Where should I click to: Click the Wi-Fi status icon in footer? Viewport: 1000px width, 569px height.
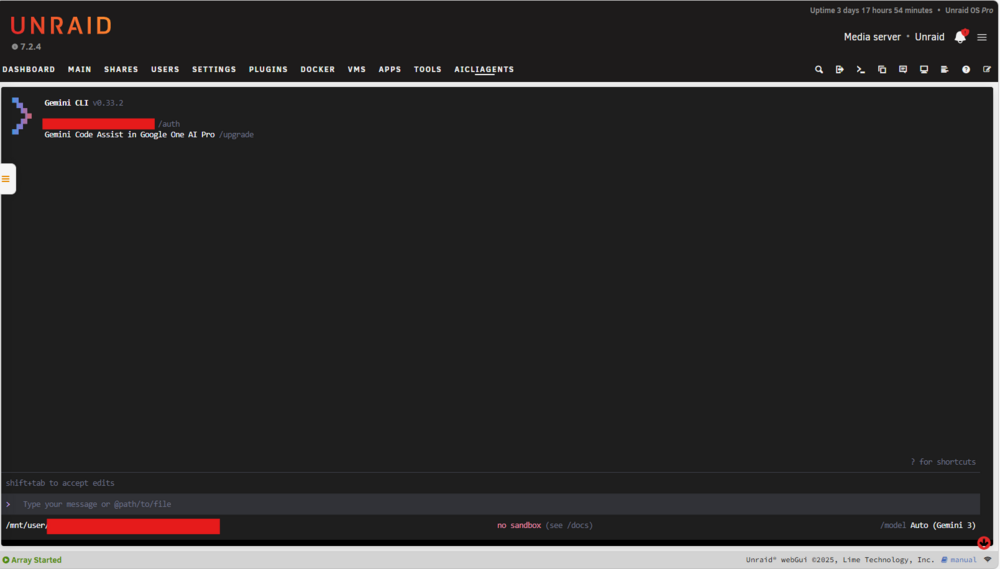(x=988, y=559)
